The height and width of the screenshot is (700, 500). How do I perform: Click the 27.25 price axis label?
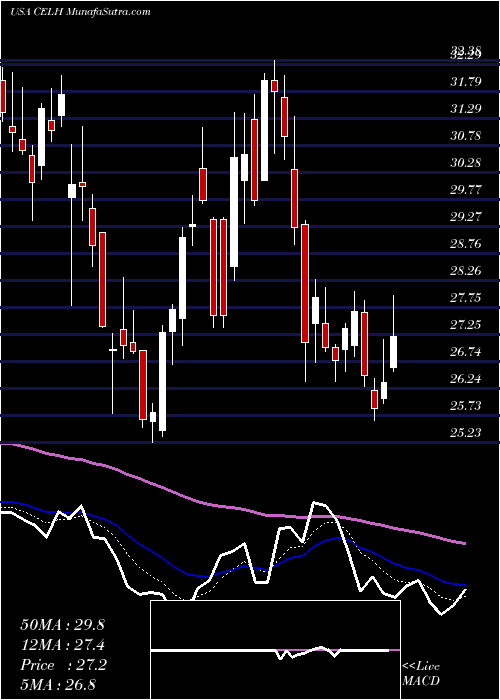point(466,325)
